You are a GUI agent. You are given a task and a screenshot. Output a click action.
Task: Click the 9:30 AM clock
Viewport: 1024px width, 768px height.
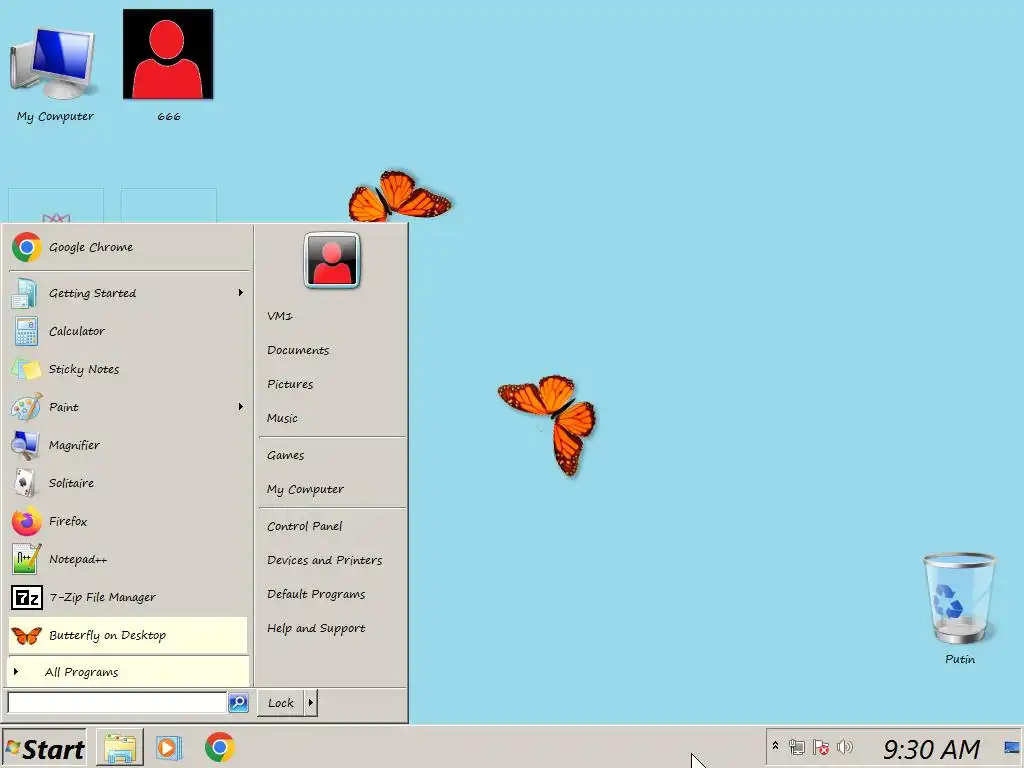931,749
